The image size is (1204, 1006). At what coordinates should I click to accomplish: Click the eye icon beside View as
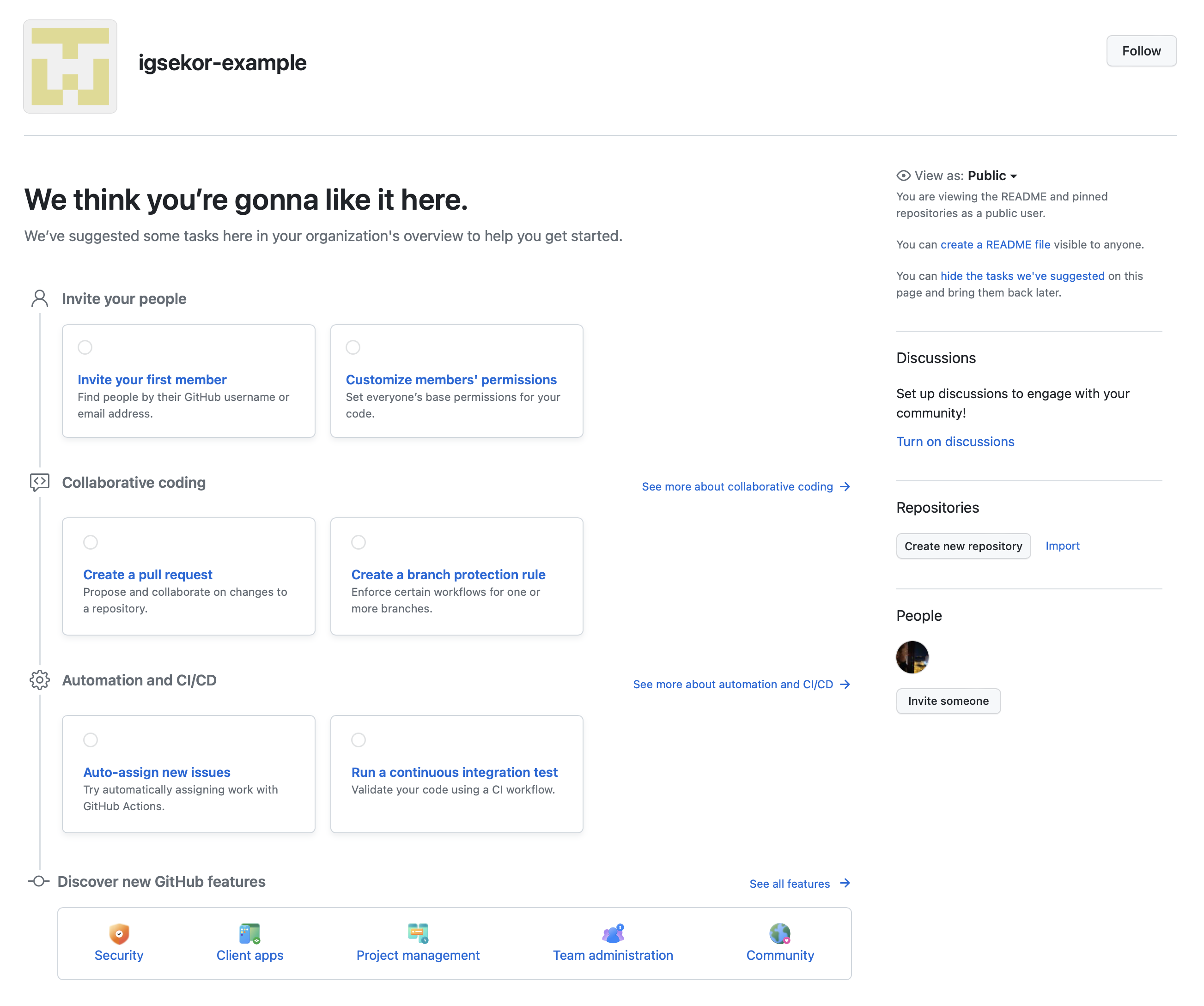pyautogui.click(x=904, y=176)
